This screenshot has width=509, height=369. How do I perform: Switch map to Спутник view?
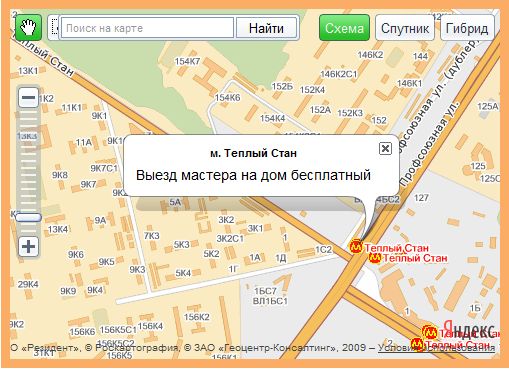(405, 28)
